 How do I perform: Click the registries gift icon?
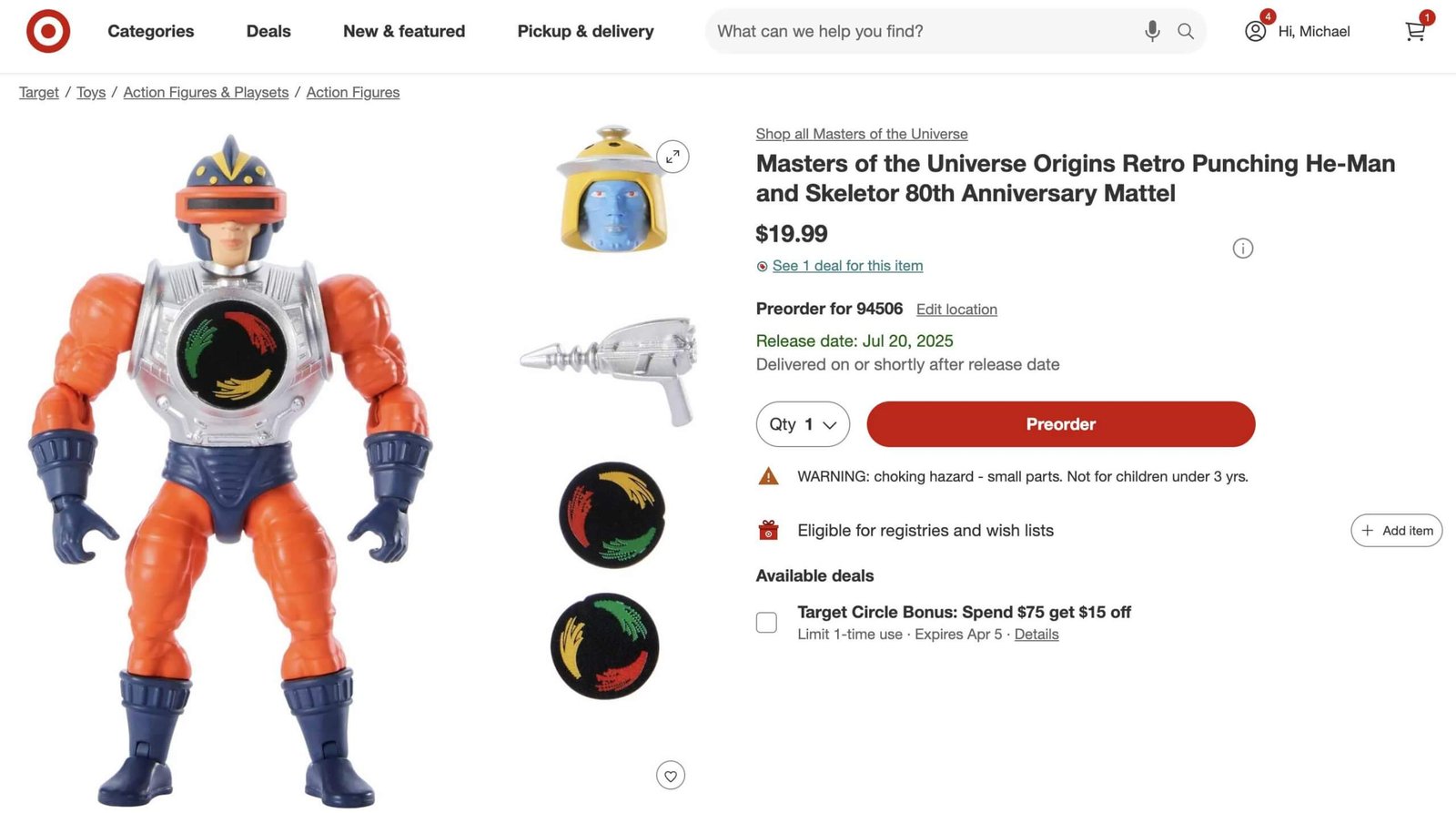768,529
